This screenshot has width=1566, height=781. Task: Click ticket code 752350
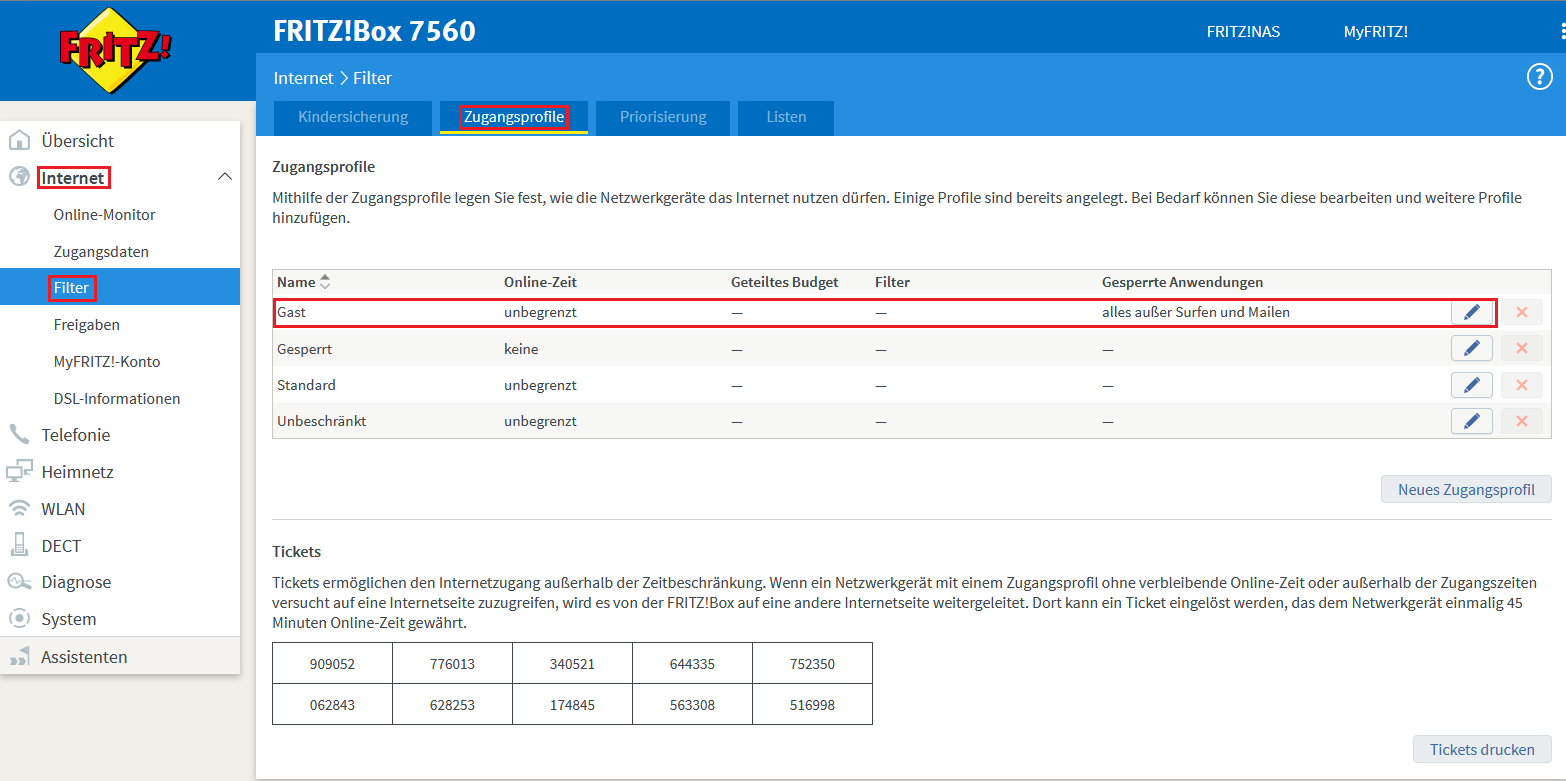812,664
